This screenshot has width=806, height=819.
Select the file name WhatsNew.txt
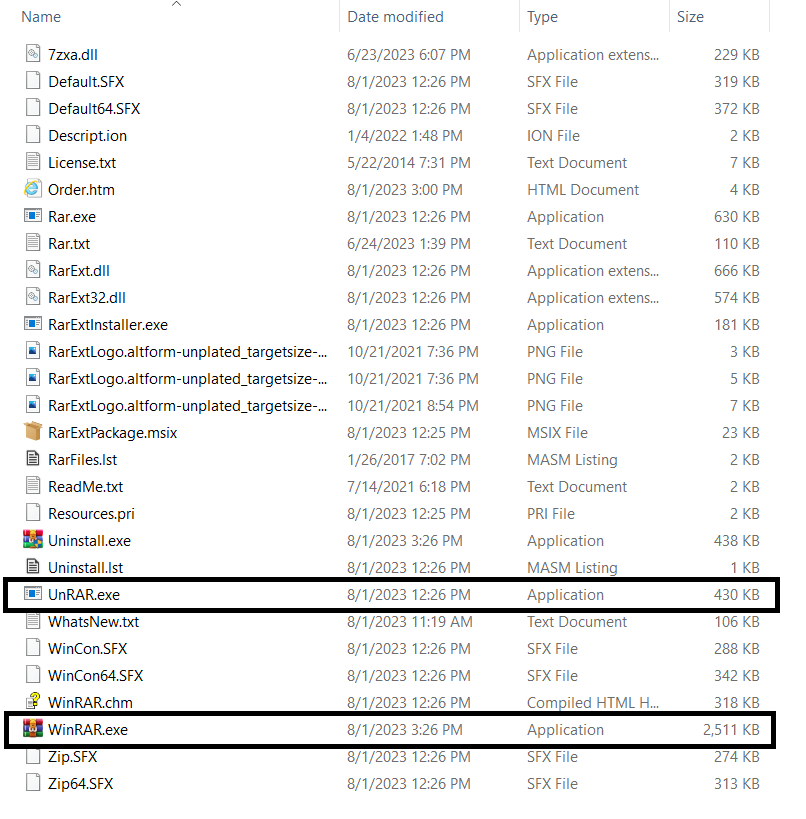click(x=94, y=622)
